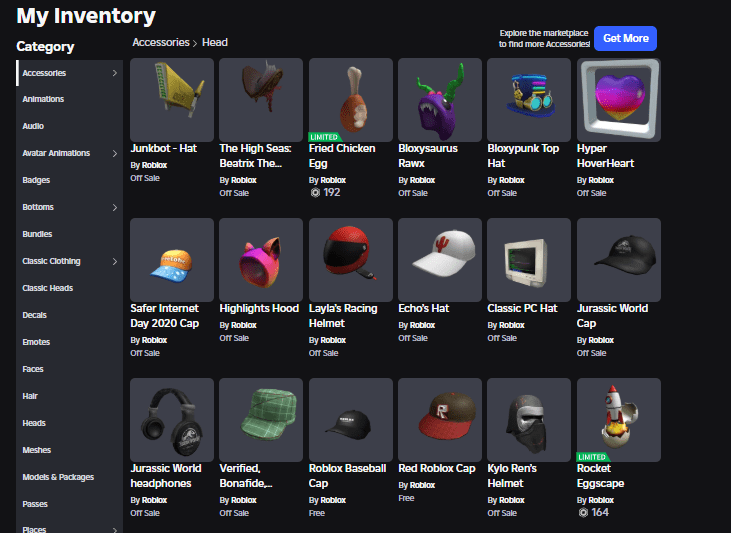Open the Red Roblox Cap title link
The height and width of the screenshot is (533, 731).
[x=437, y=468]
